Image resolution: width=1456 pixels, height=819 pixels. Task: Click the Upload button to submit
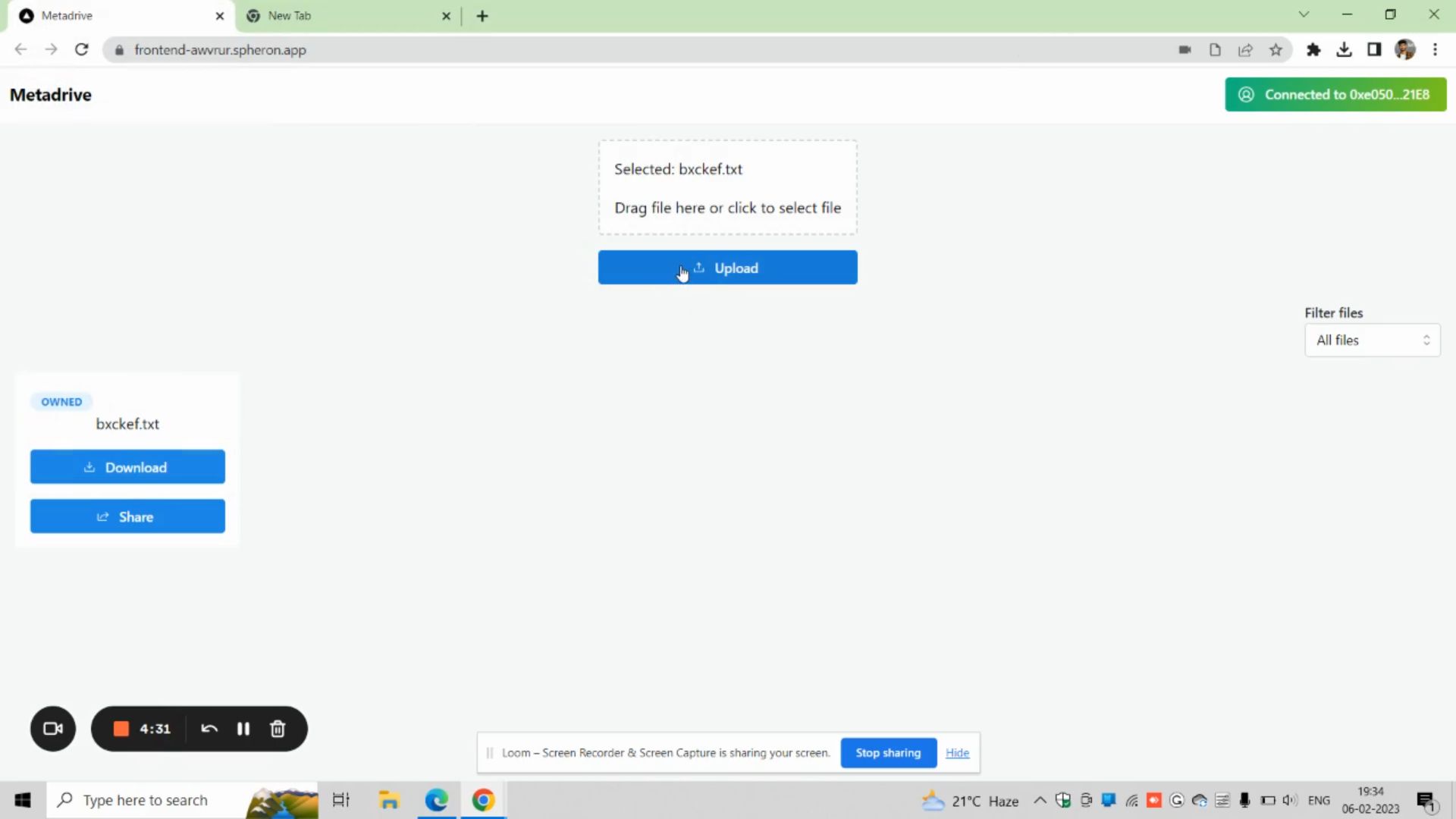(x=727, y=267)
